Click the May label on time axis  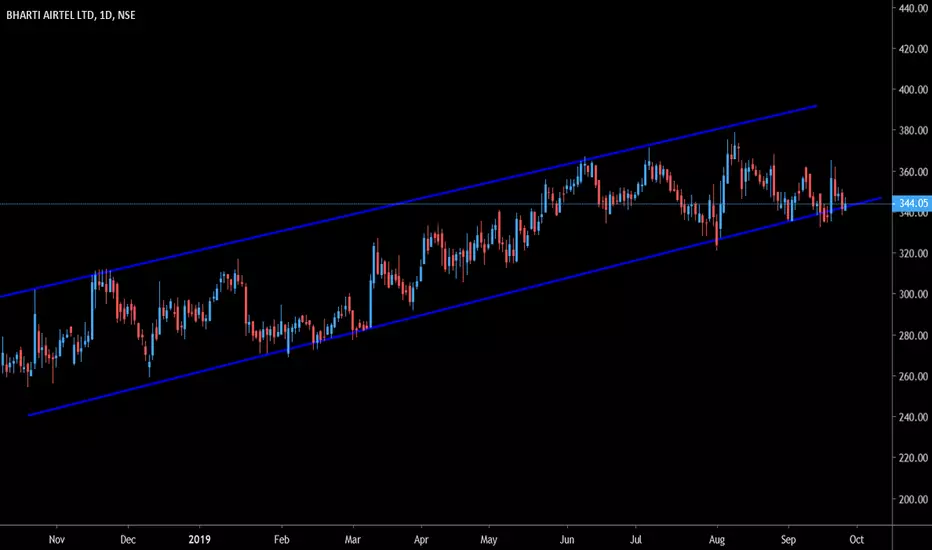tap(489, 539)
